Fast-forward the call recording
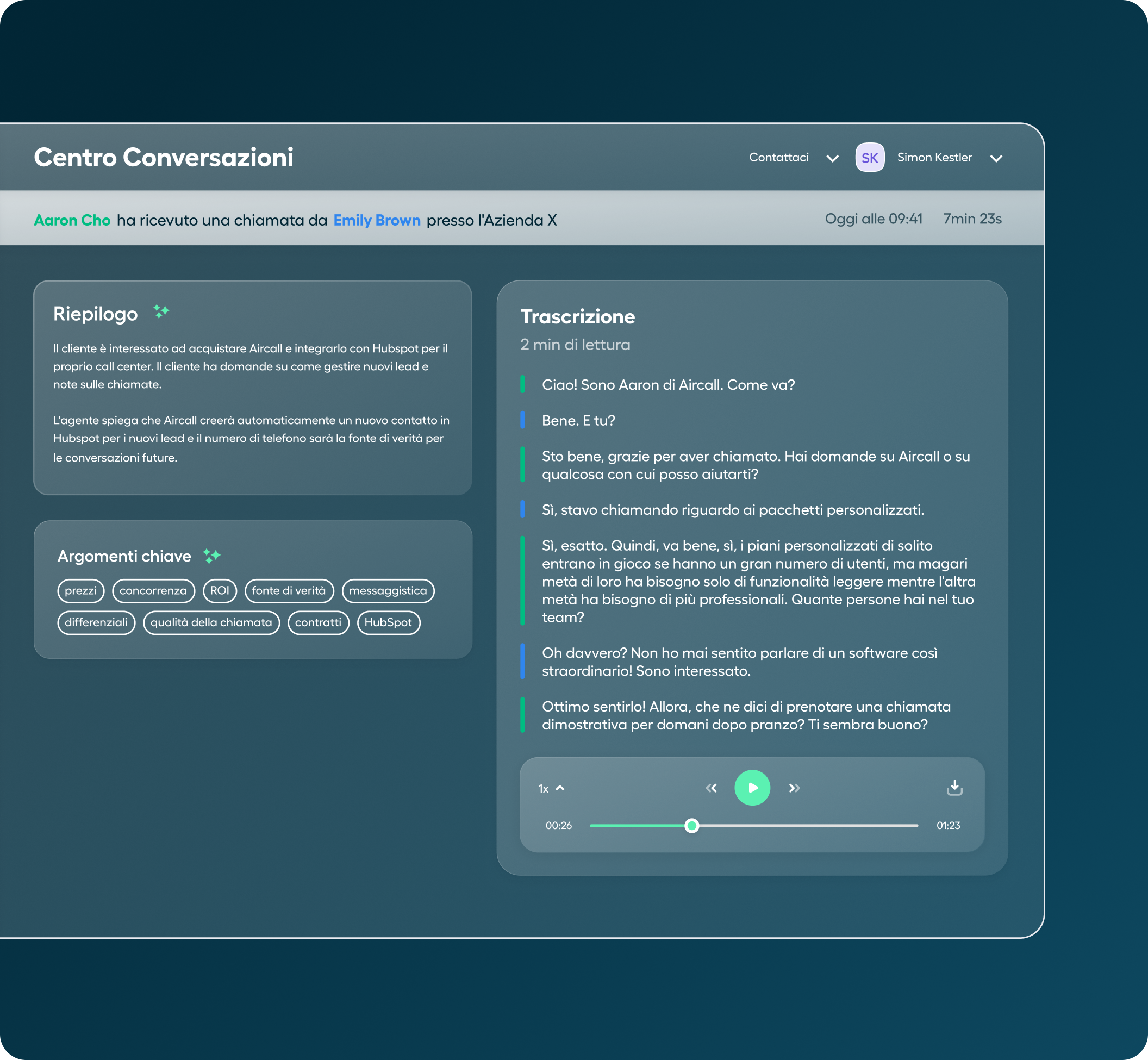This screenshot has height=1060, width=1148. click(x=794, y=788)
